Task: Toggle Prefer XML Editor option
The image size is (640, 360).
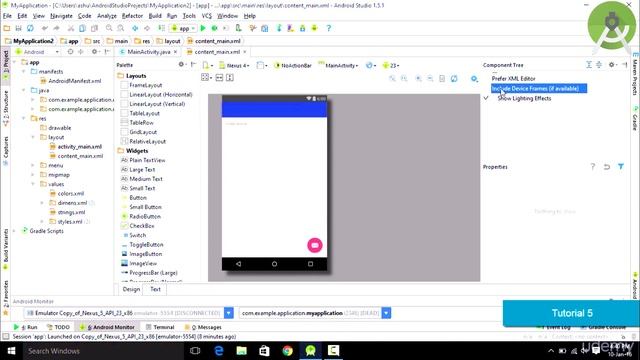Action: (513, 78)
